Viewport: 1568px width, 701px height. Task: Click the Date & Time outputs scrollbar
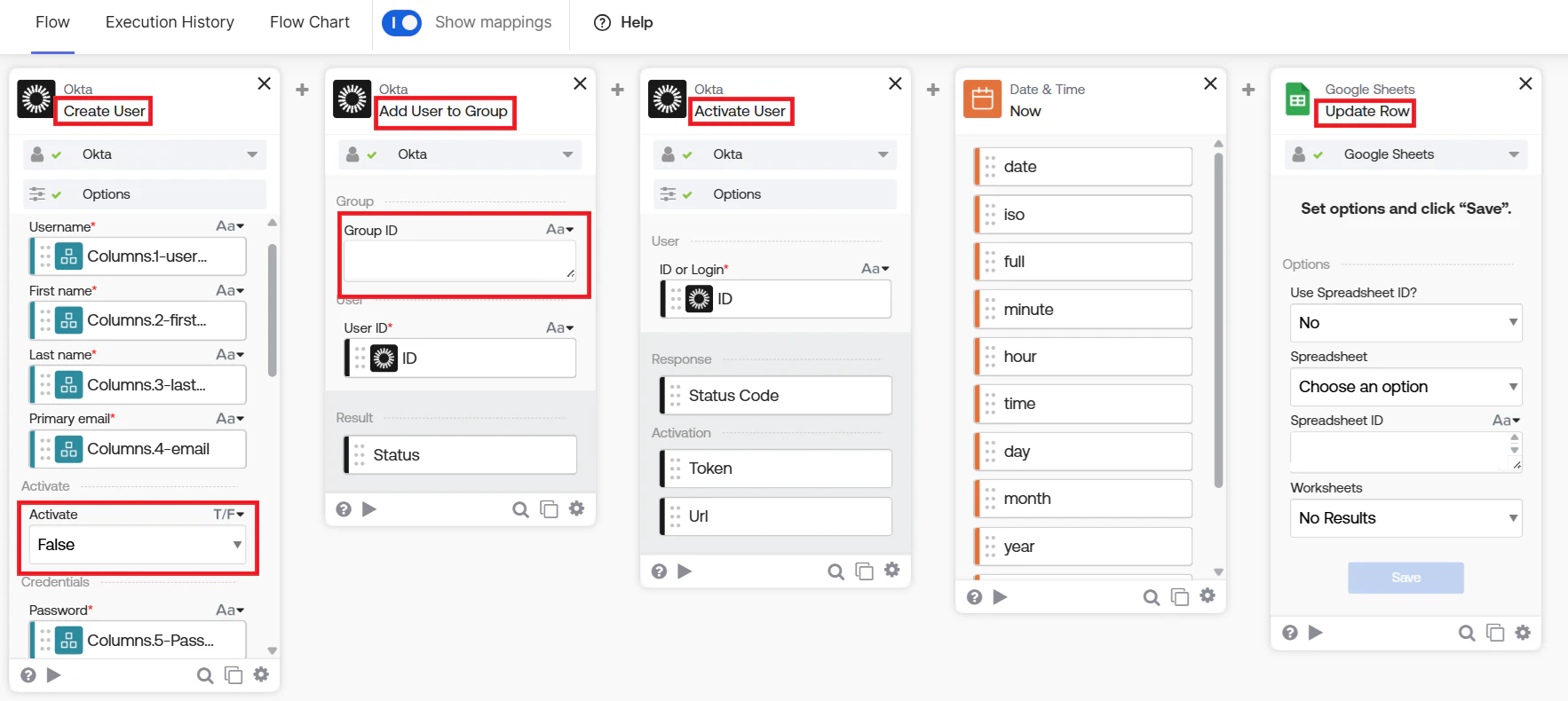1218,321
